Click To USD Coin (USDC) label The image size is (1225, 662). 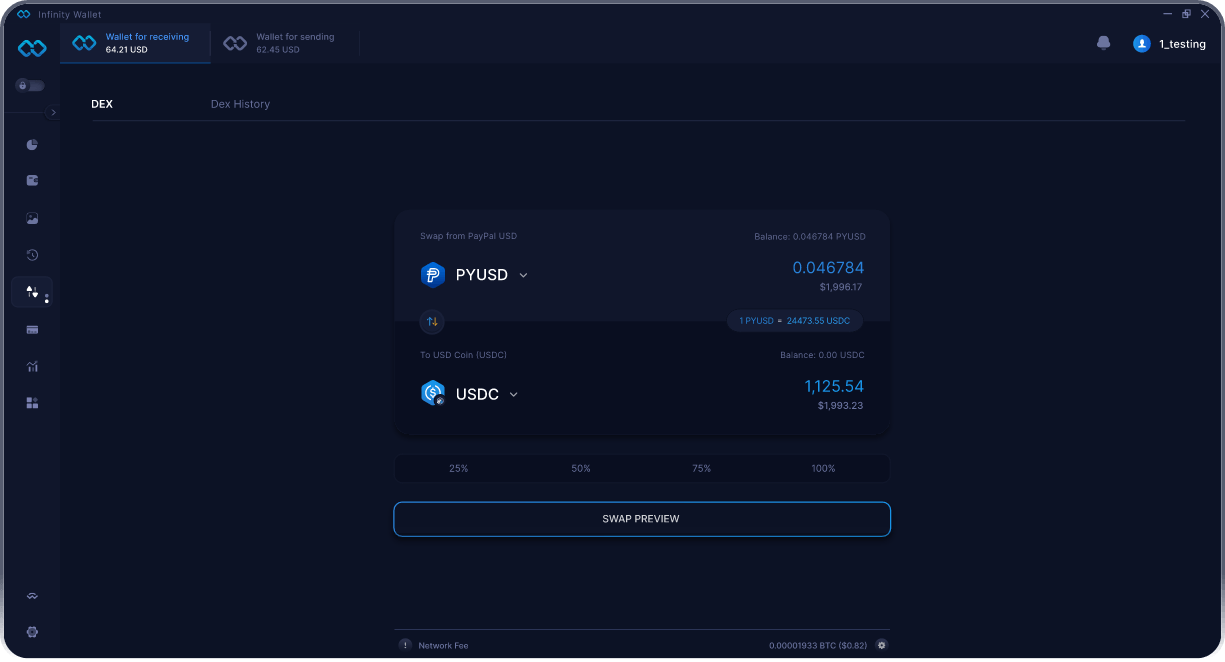pyautogui.click(x=463, y=355)
